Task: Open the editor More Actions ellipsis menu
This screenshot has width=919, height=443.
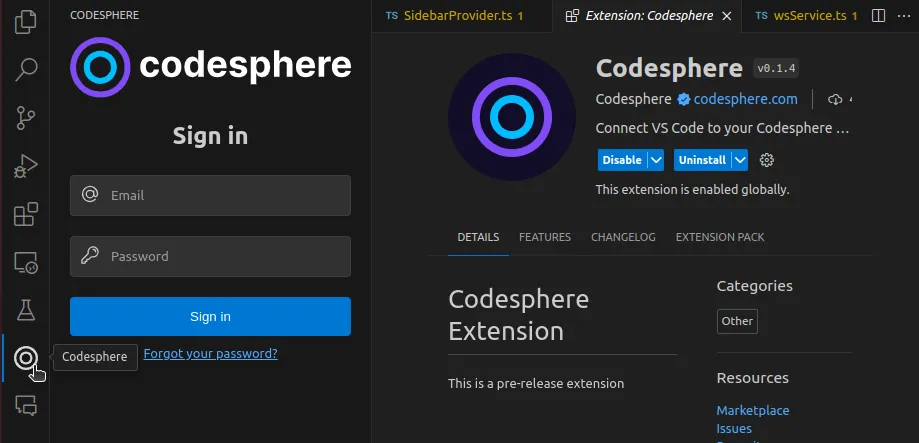Action: pos(905,16)
